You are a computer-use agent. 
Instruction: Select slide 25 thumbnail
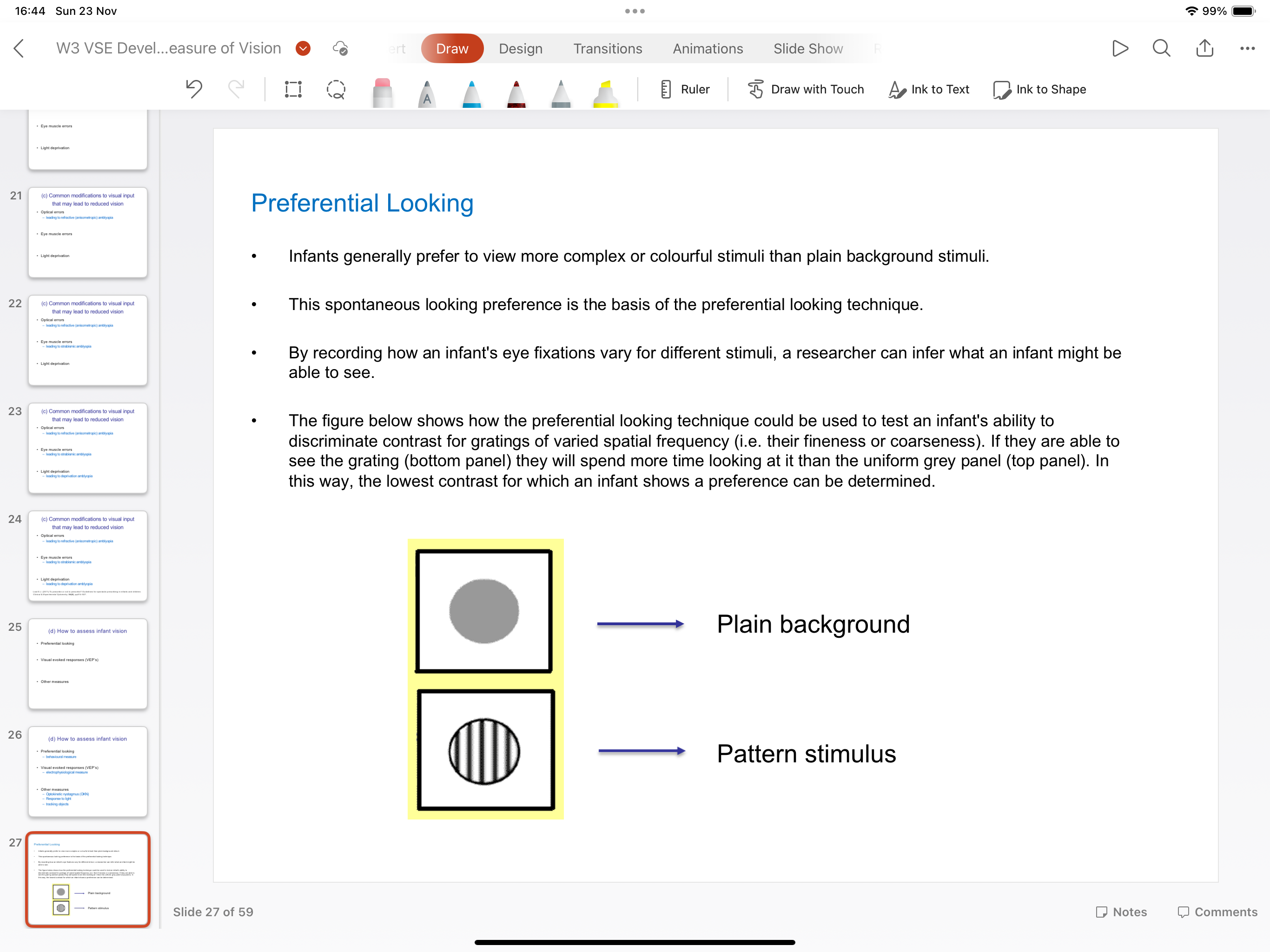[x=88, y=663]
